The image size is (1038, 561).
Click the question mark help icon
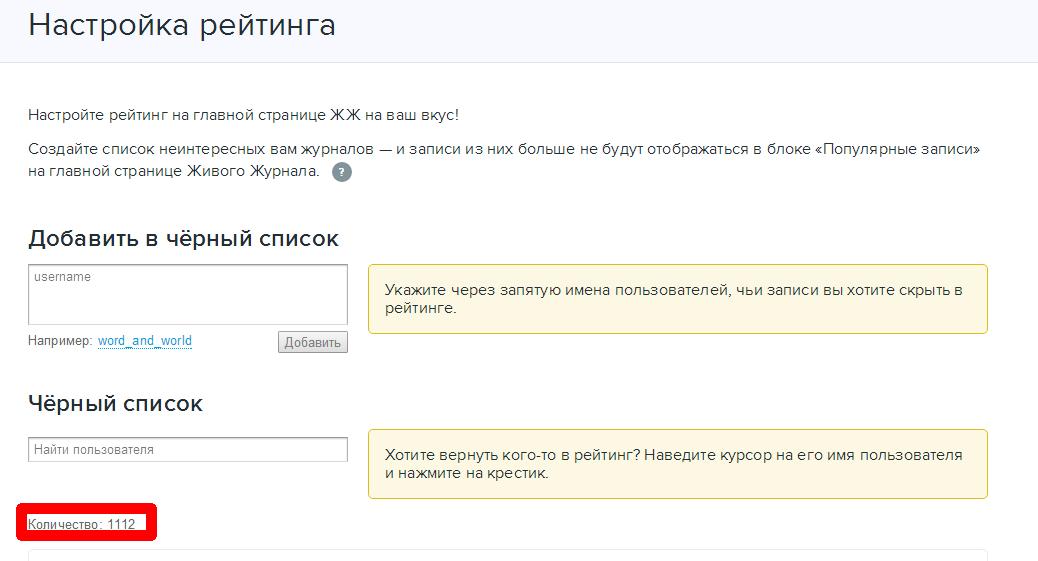click(x=342, y=172)
